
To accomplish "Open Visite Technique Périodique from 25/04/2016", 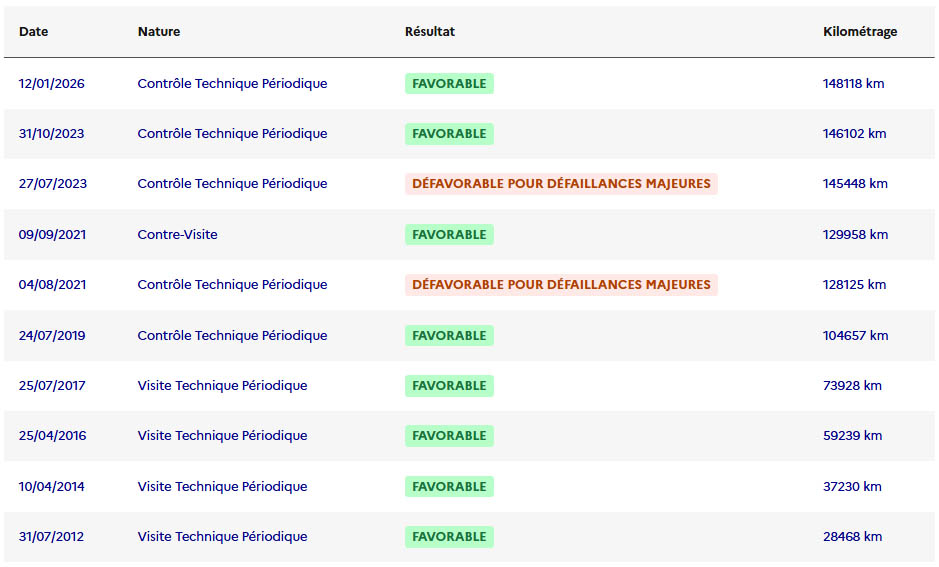I will click(x=222, y=436).
